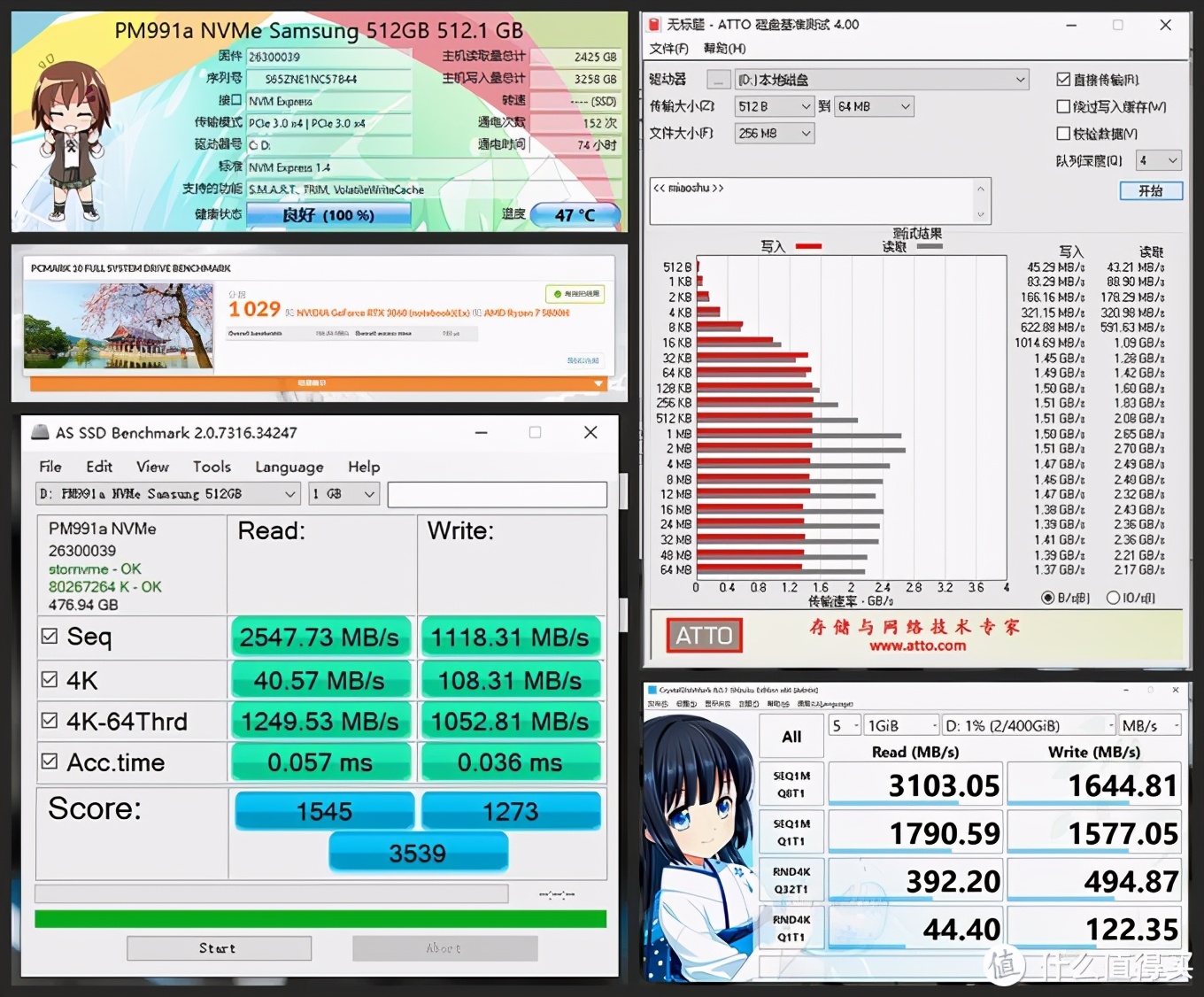This screenshot has width=1204, height=997.
Task: Open the test count dropdown showing 5
Action: coord(845,725)
